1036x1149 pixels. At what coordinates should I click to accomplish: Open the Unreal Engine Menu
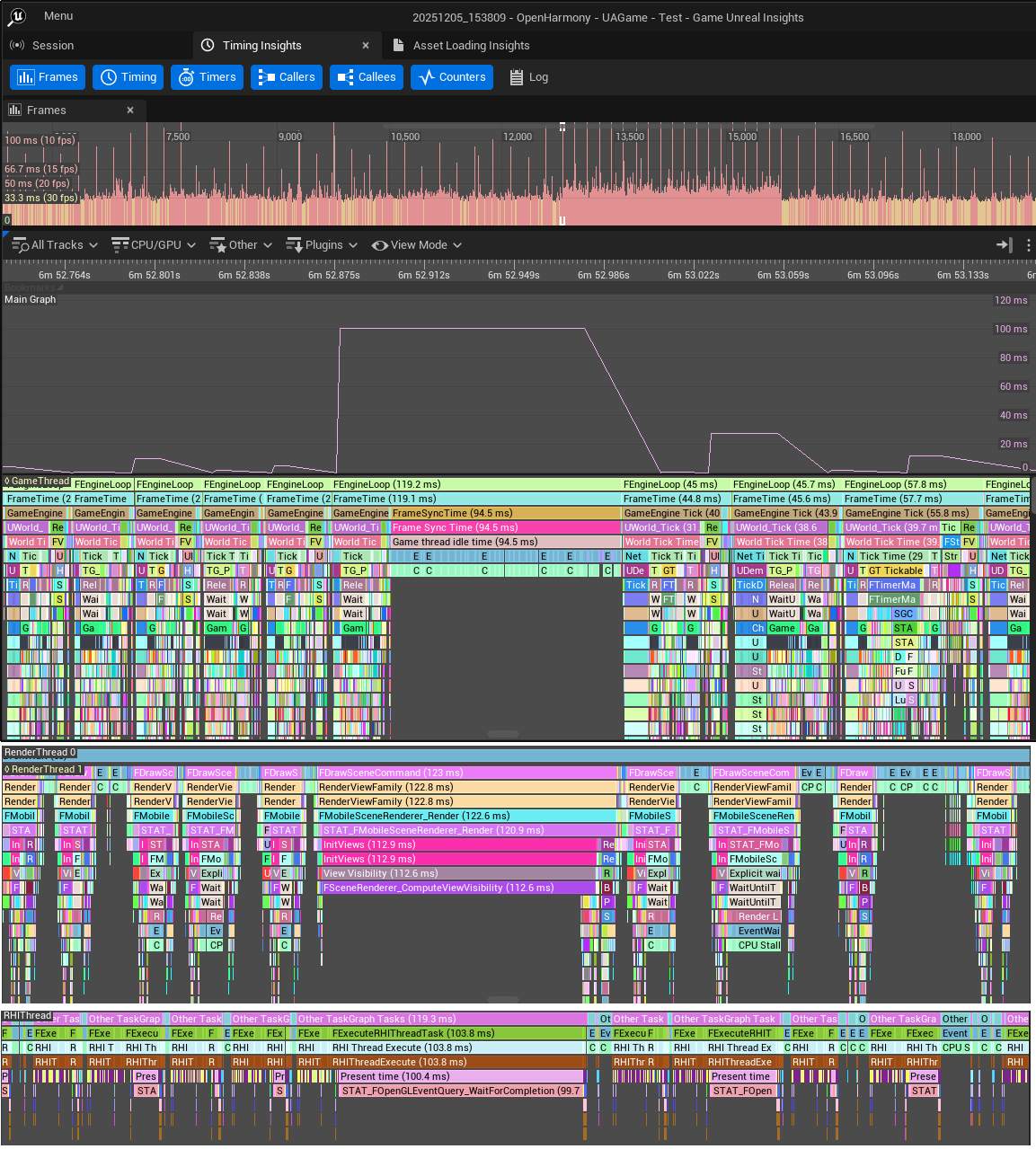58,16
